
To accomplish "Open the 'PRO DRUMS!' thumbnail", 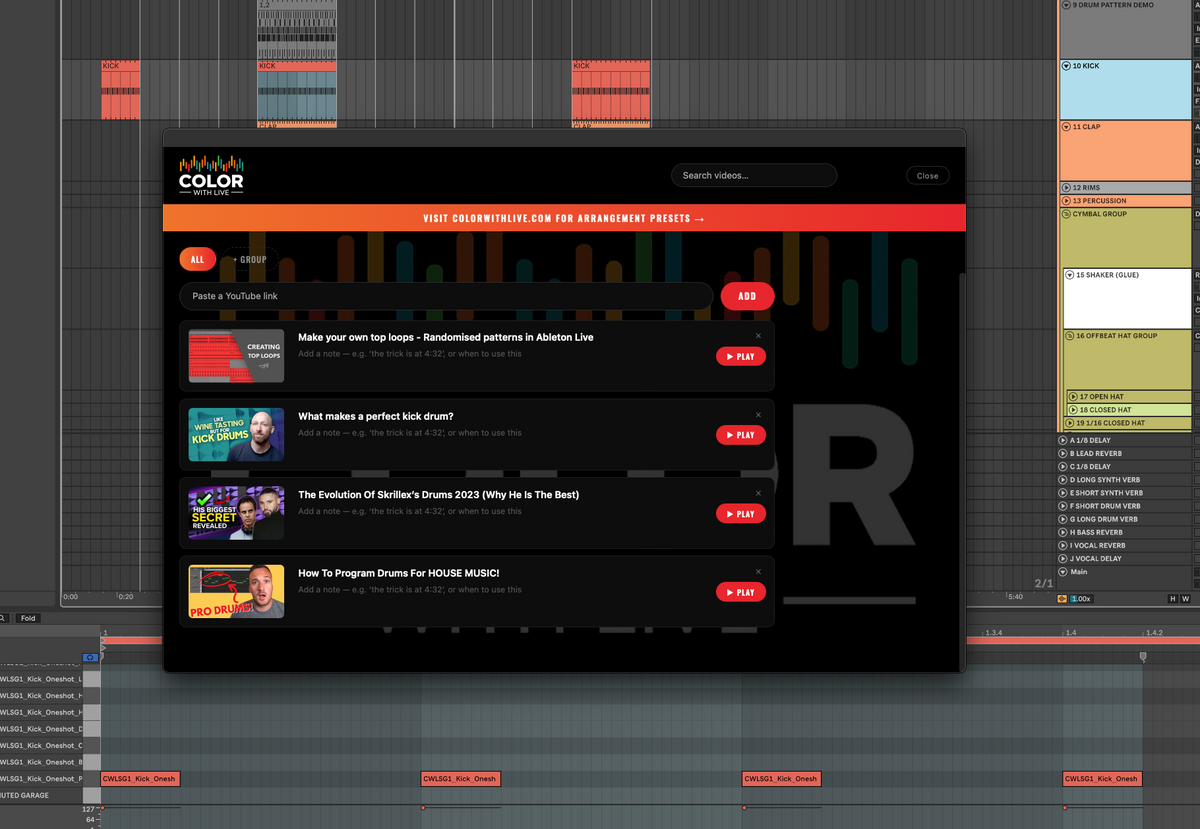I will (x=236, y=592).
